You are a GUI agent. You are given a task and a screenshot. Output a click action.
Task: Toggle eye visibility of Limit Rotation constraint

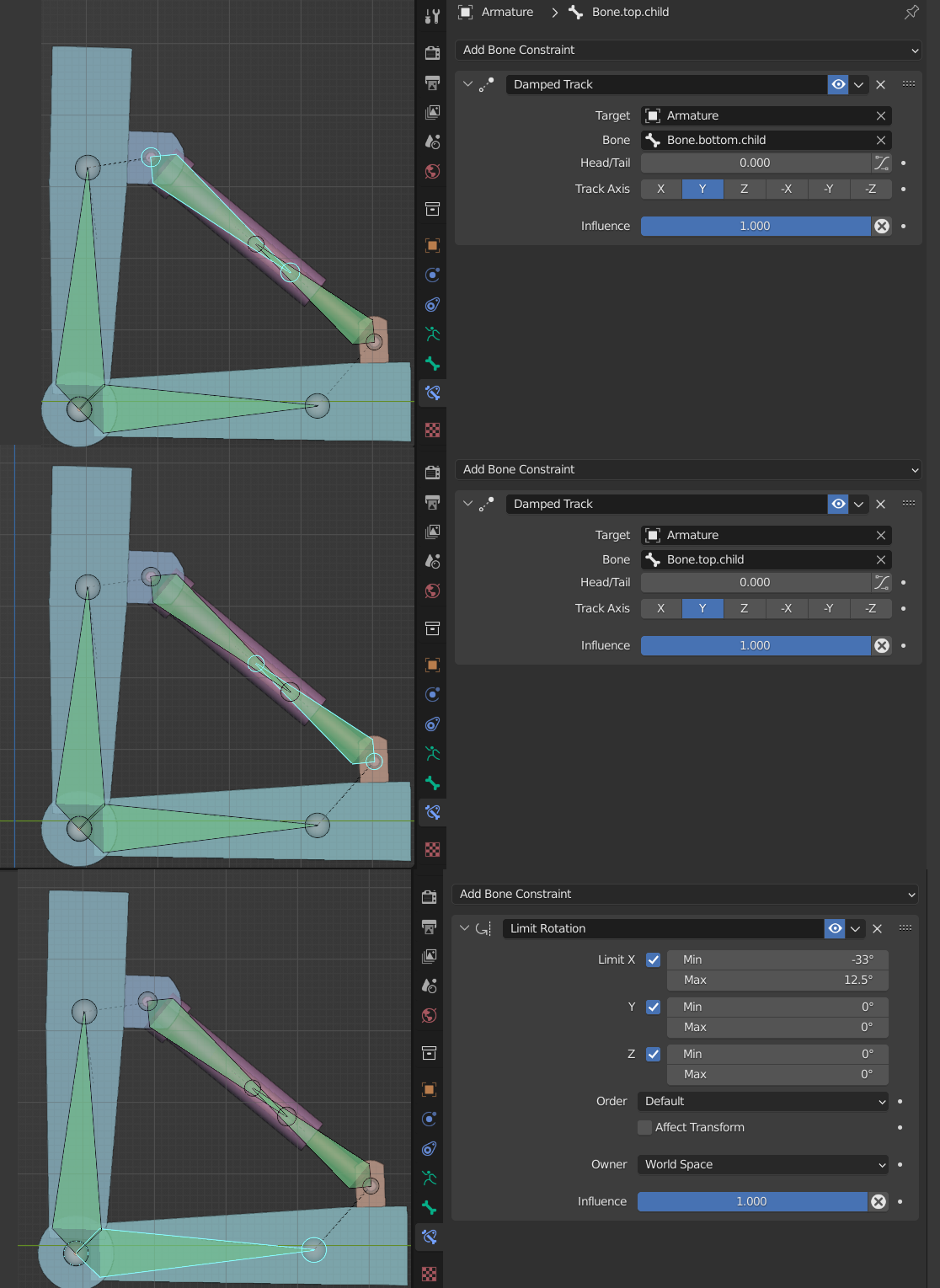click(835, 928)
